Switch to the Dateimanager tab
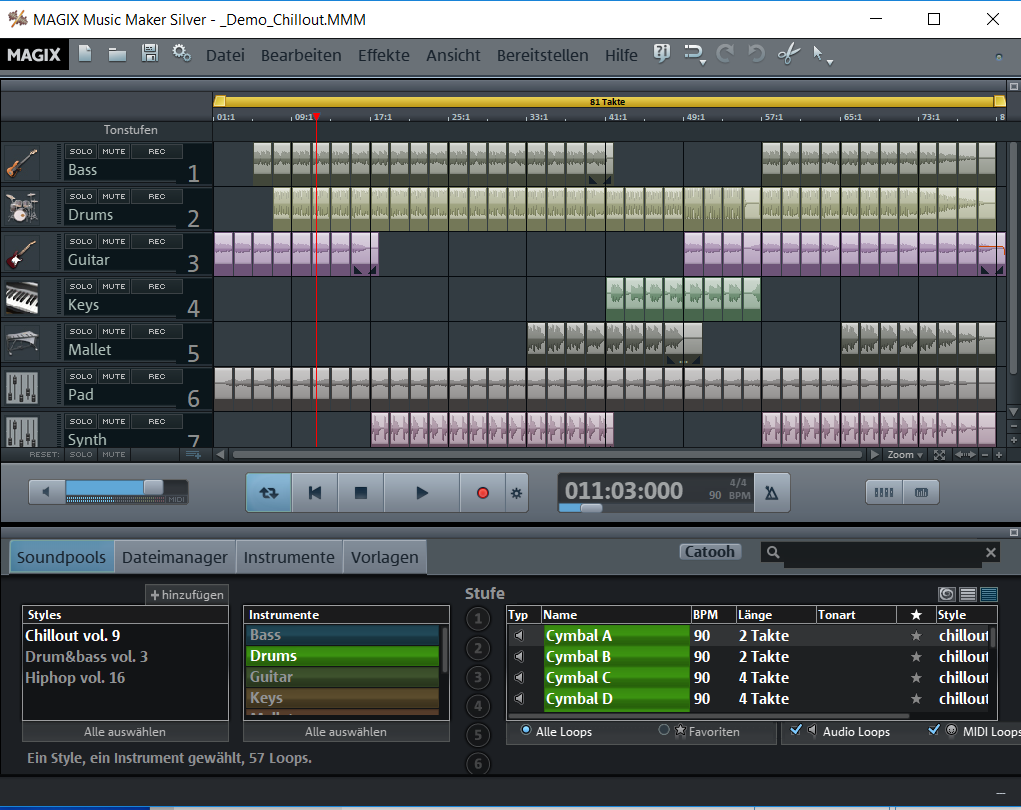The width and height of the screenshot is (1021, 810). pos(175,557)
